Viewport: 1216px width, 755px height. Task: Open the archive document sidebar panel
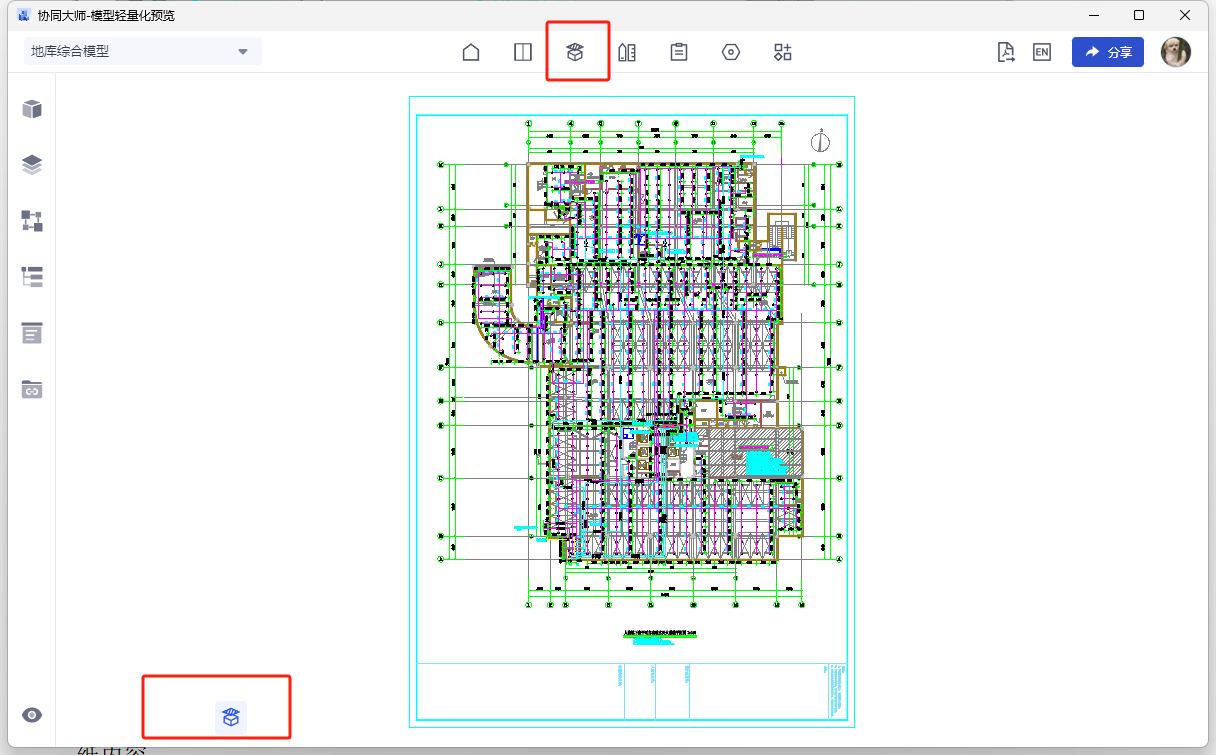click(x=32, y=333)
